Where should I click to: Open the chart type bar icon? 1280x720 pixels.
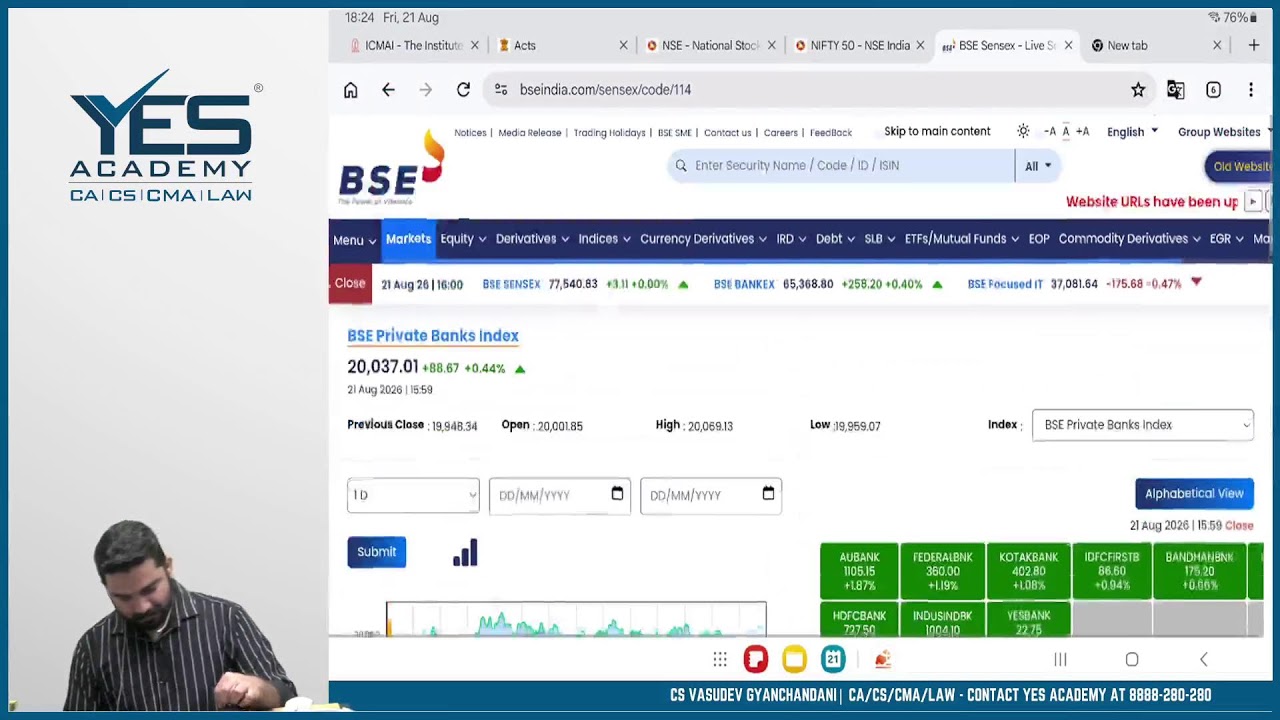tap(465, 553)
